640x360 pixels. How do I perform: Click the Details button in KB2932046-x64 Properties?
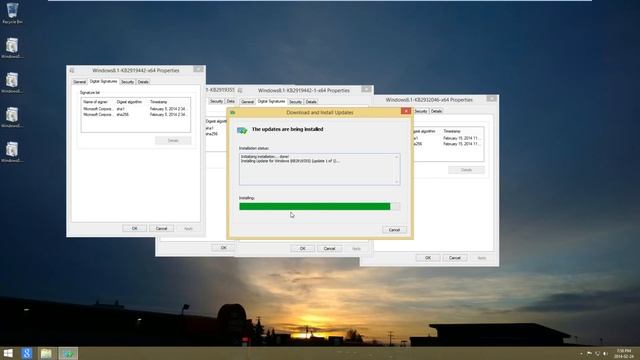[x=467, y=170]
